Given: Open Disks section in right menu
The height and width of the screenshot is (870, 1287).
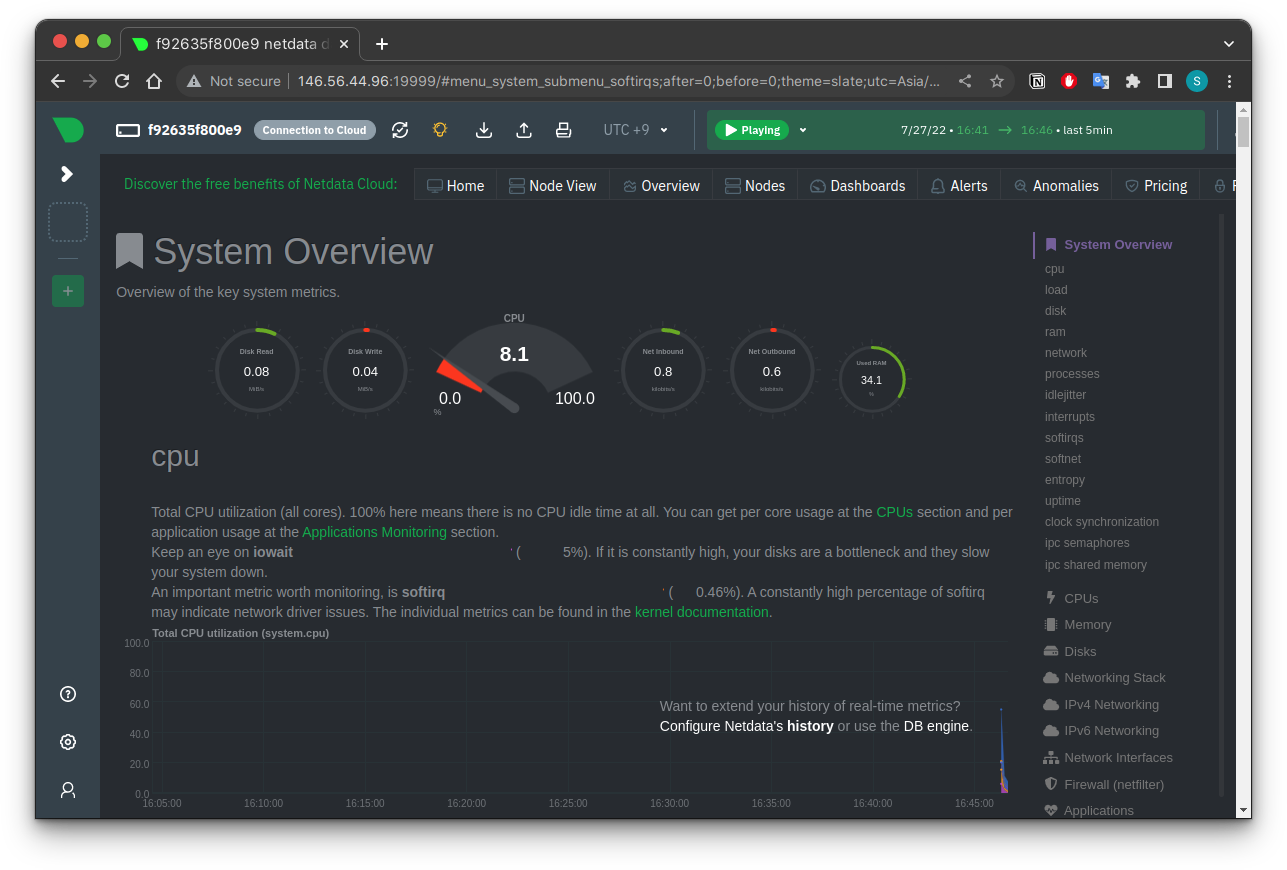Looking at the screenshot, I should pos(1080,652).
